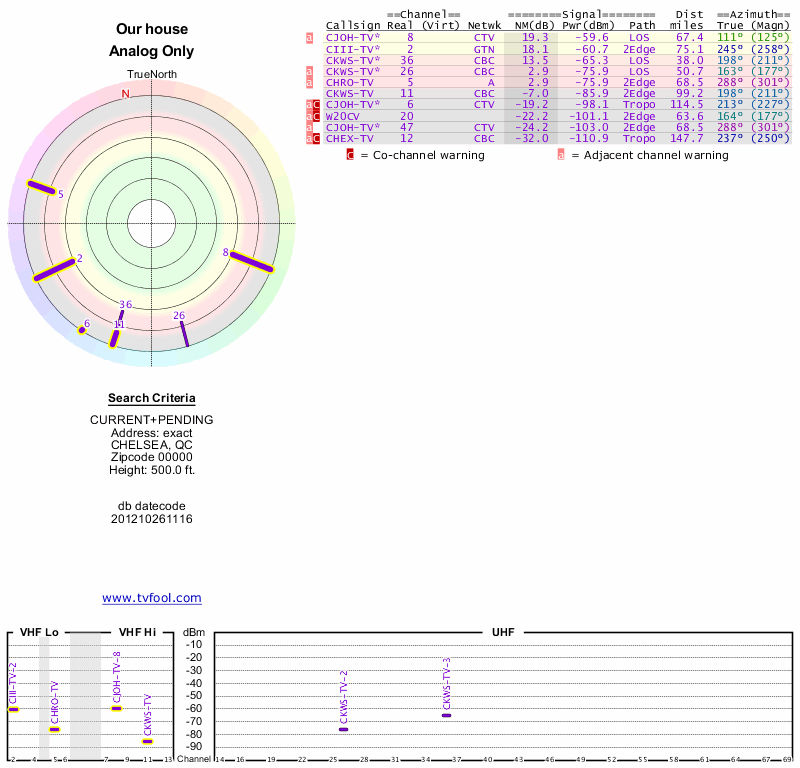800x768 pixels.
Task: Click adjacent channel warning icon beside CJOH-TV channel 8
Action: point(310,37)
